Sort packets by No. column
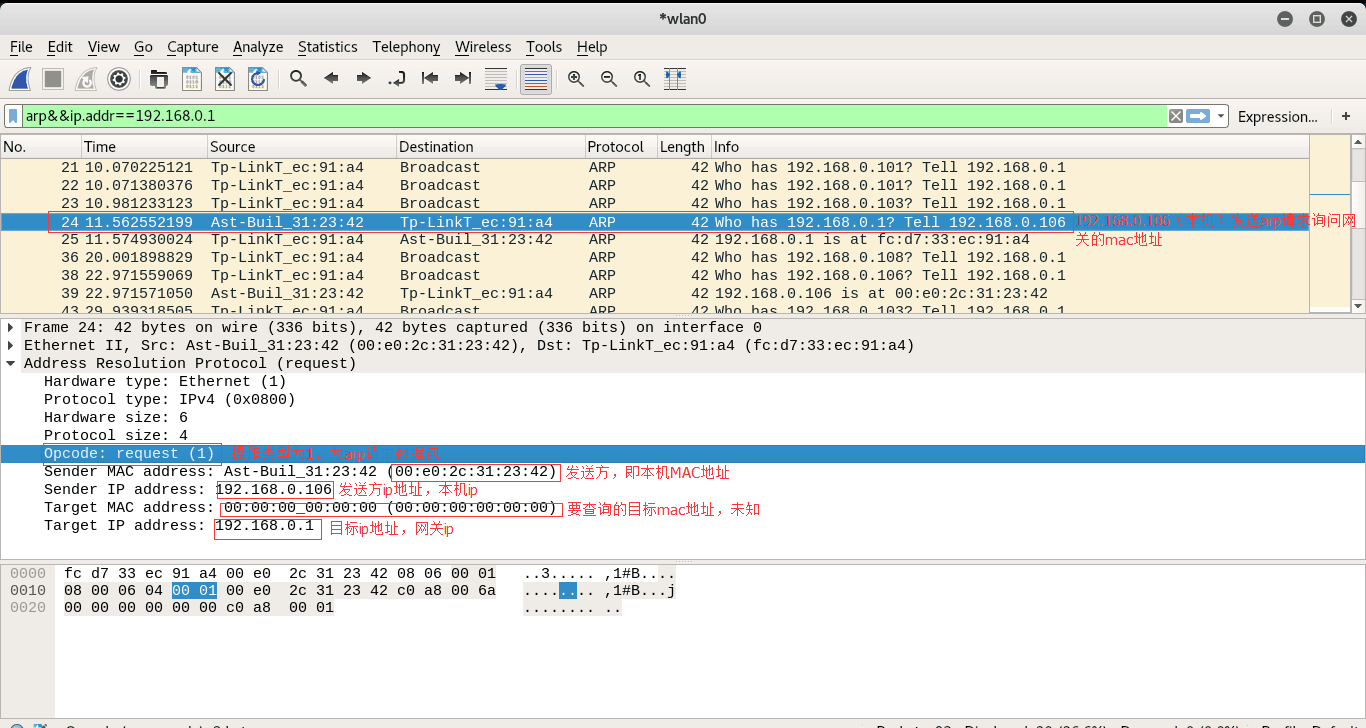Screen dimensions: 1366x728 (40, 147)
